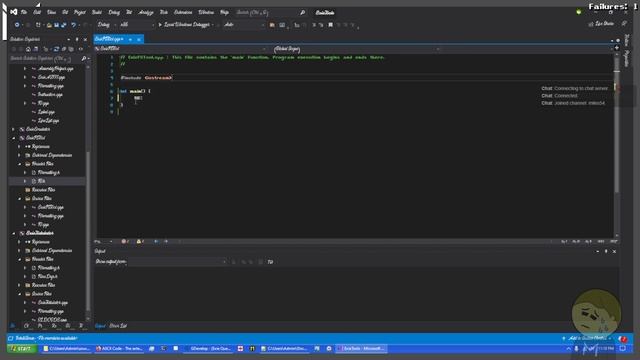The image size is (640, 360).
Task: Switch to the Output bottom tab
Action: point(100,326)
